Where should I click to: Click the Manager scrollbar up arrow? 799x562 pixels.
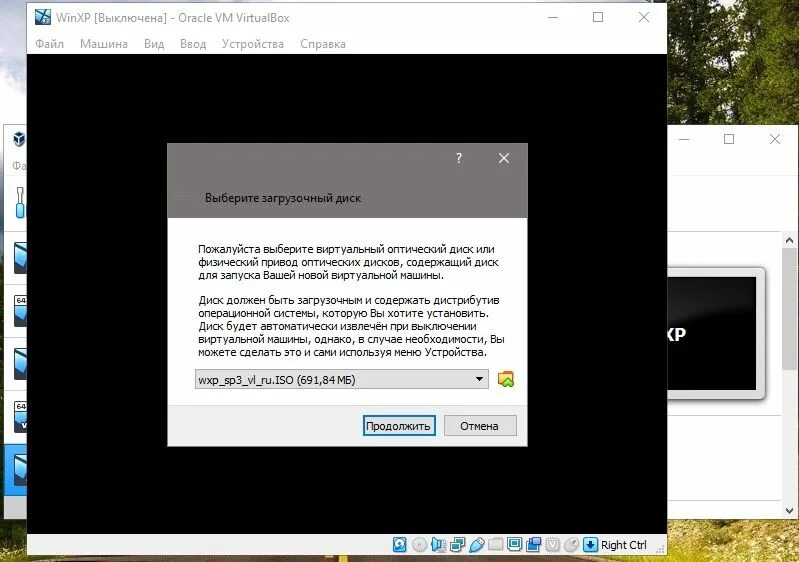click(x=789, y=240)
